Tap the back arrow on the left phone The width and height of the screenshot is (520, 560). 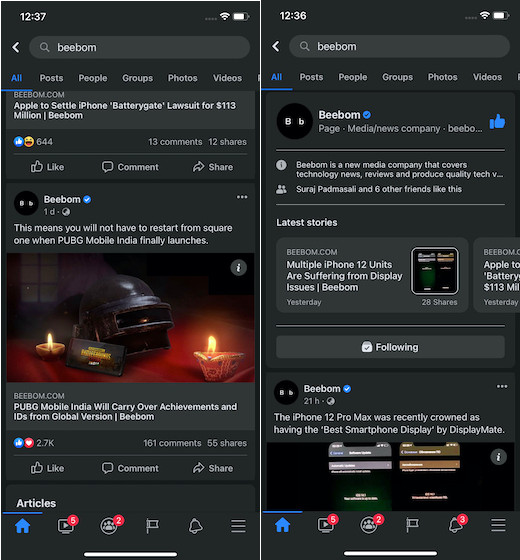click(16, 47)
